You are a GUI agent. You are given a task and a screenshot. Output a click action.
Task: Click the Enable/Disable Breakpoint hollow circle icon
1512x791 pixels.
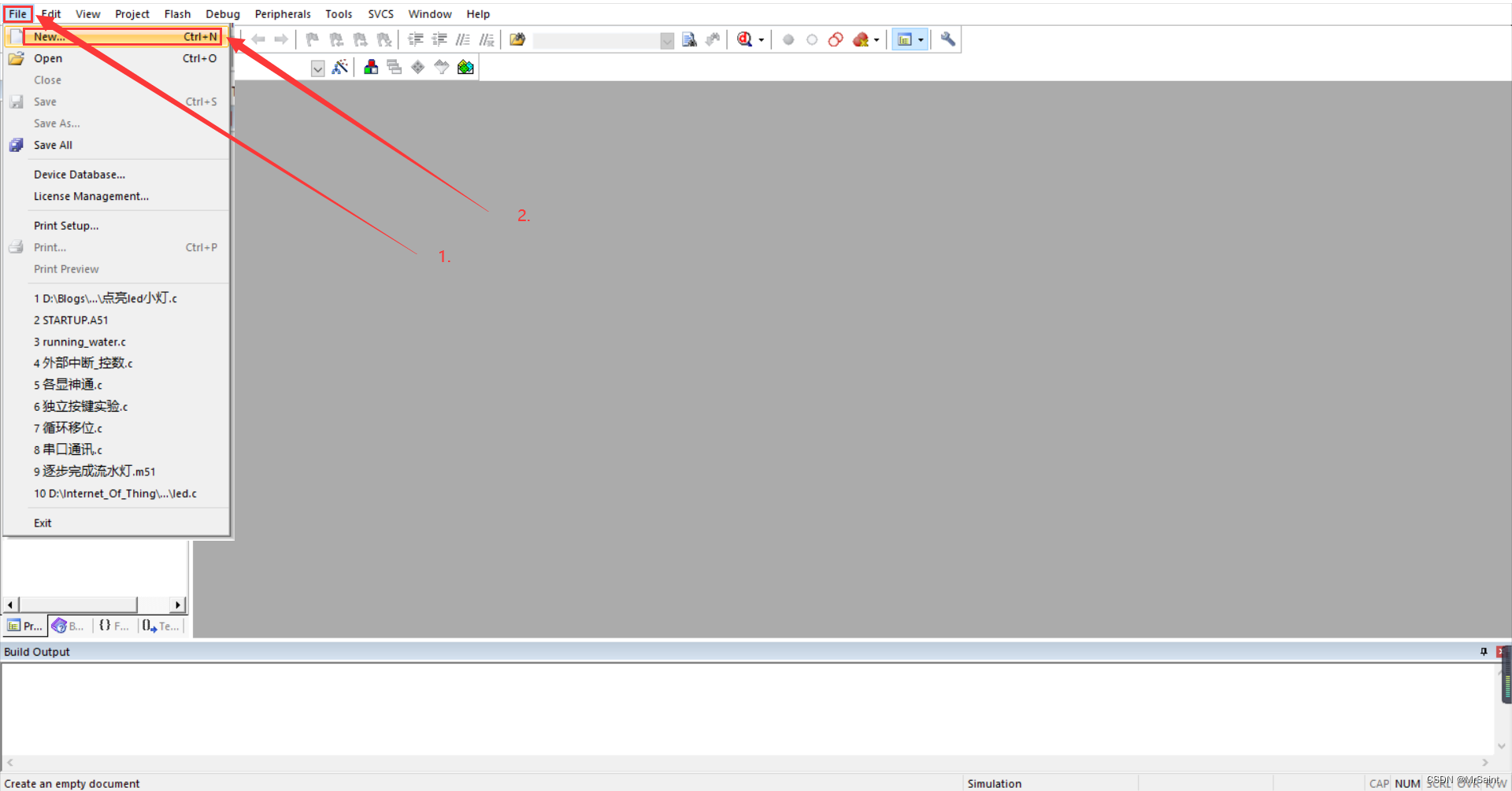click(x=812, y=39)
